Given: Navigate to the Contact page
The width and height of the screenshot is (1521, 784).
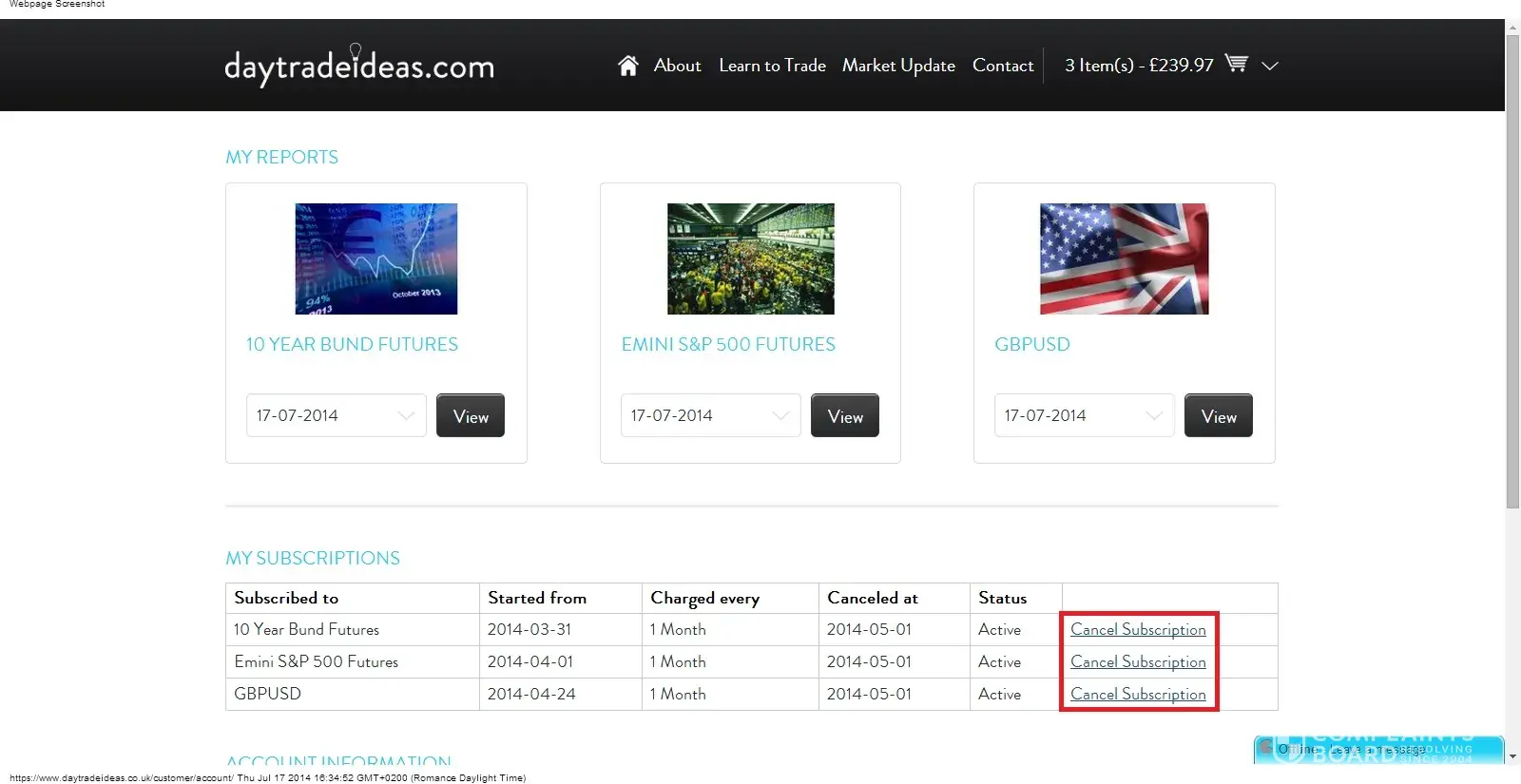Looking at the screenshot, I should [x=1002, y=66].
